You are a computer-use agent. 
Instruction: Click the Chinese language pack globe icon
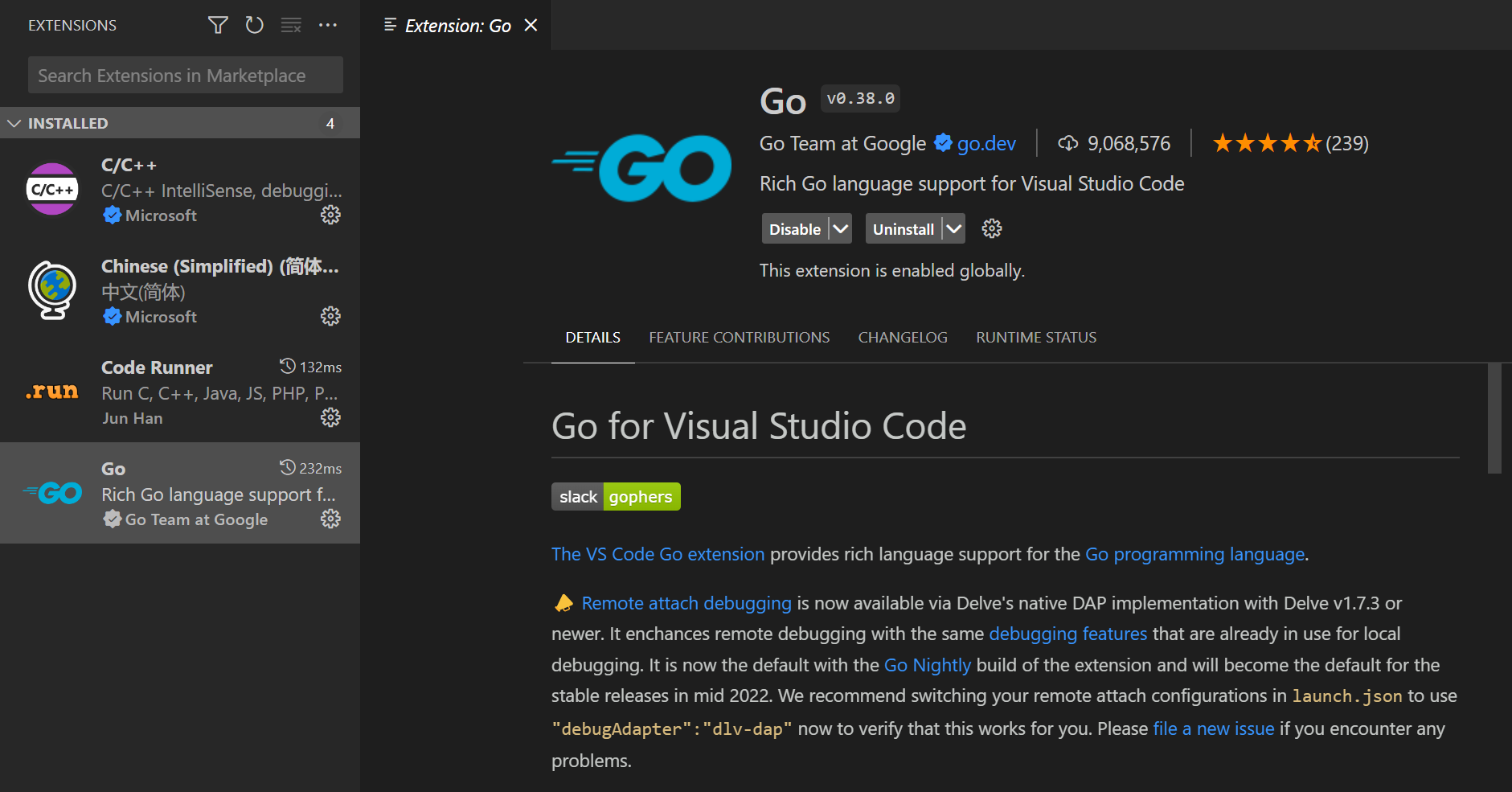pyautogui.click(x=52, y=290)
